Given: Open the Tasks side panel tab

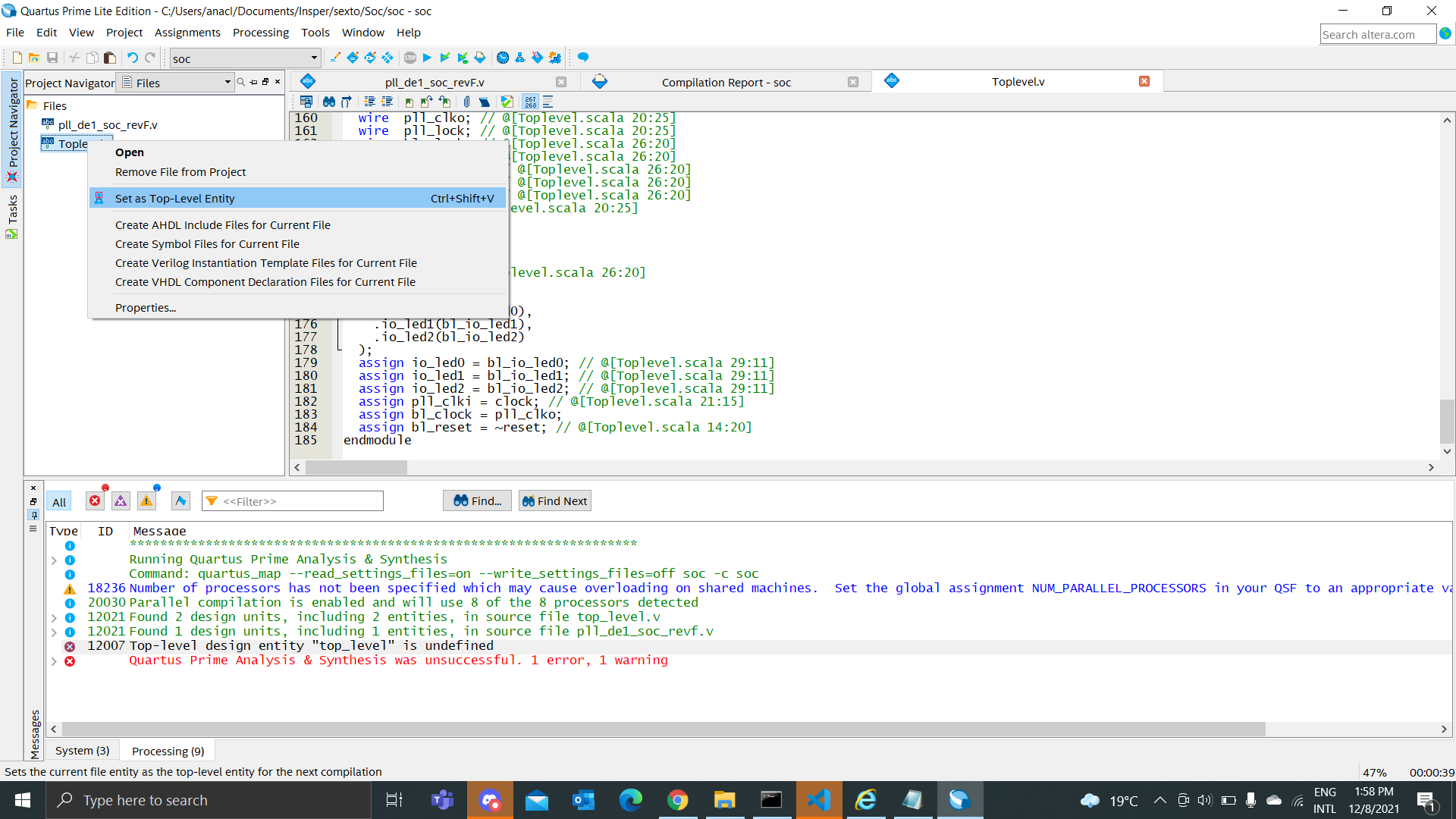Looking at the screenshot, I should click(x=12, y=217).
